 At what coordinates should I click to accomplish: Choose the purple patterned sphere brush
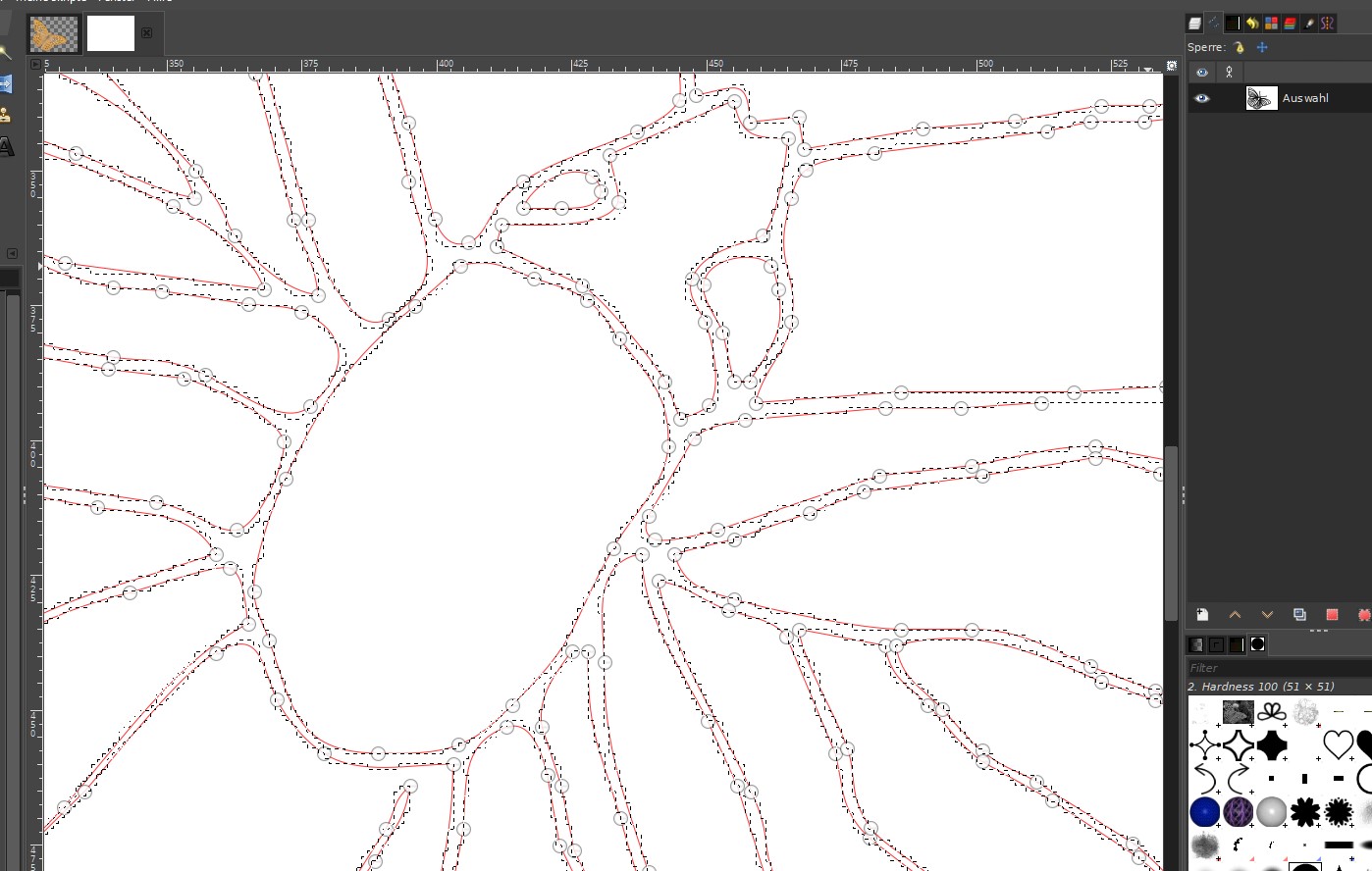[x=1238, y=812]
